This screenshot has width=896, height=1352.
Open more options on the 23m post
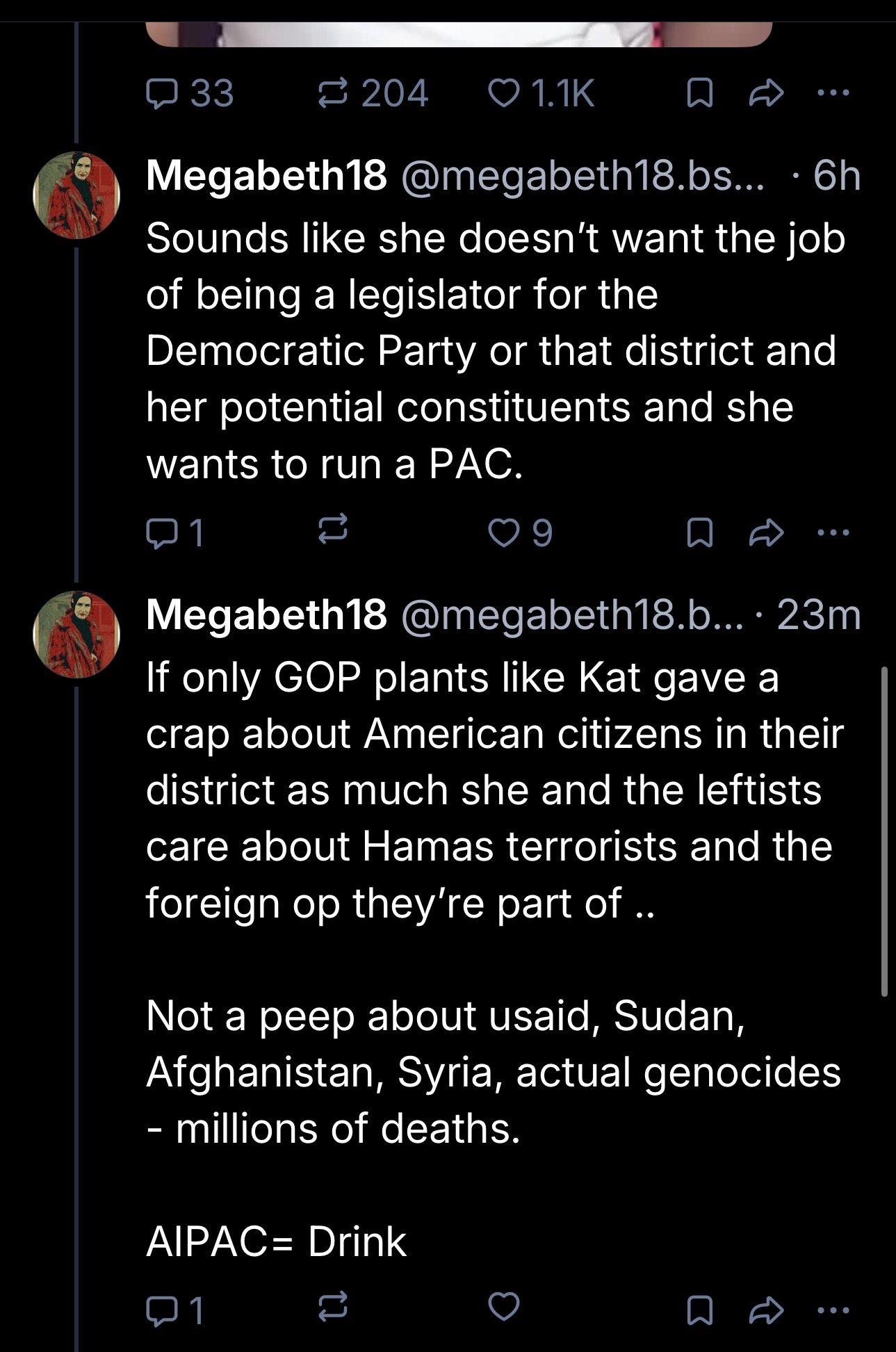[833, 1310]
